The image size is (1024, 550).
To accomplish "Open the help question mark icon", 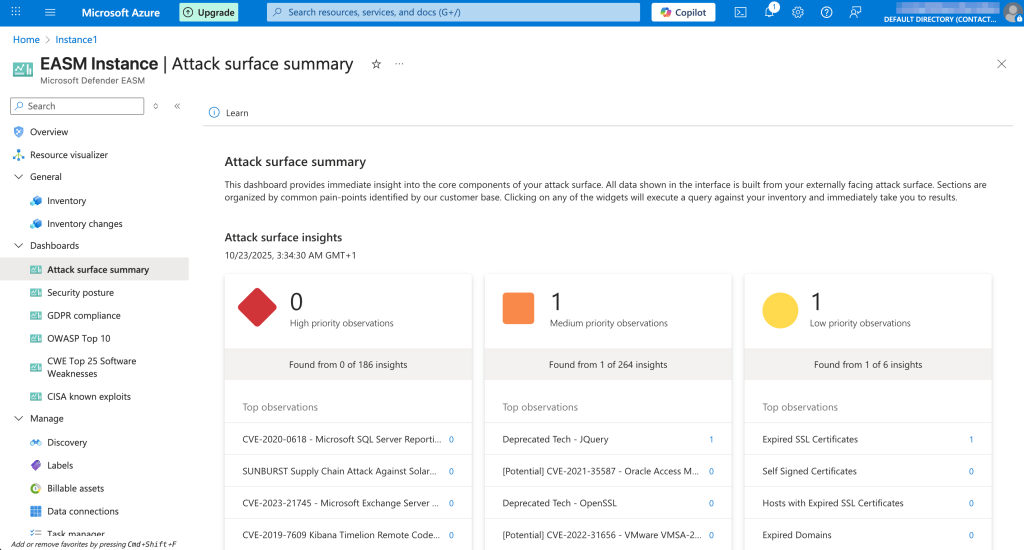I will point(827,12).
